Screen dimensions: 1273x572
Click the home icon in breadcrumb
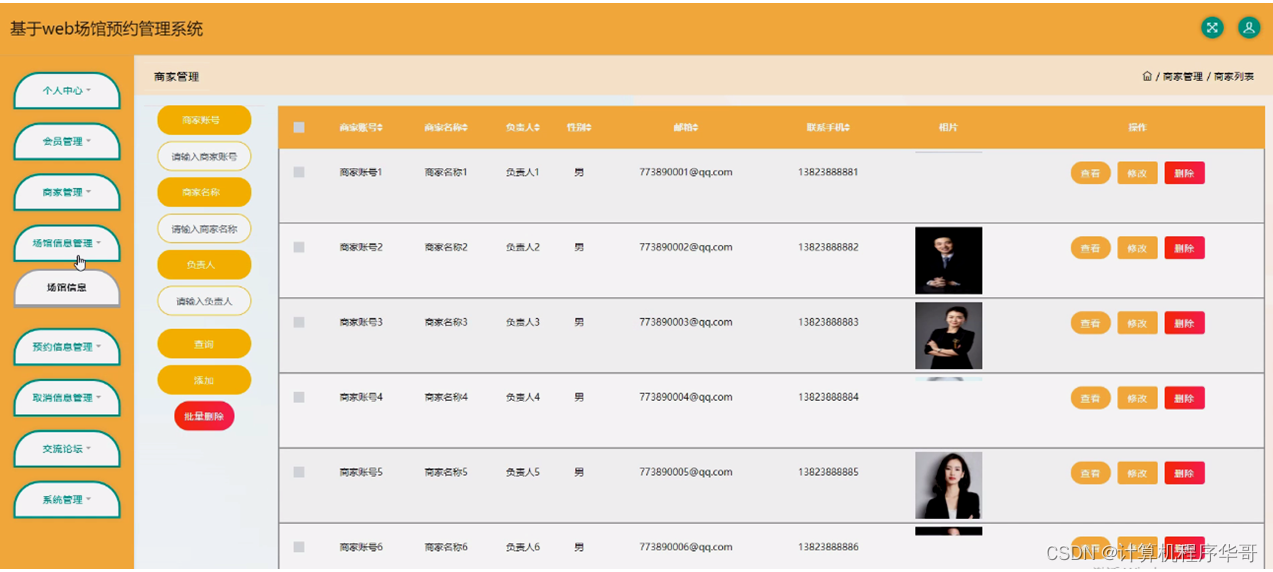click(x=1147, y=77)
